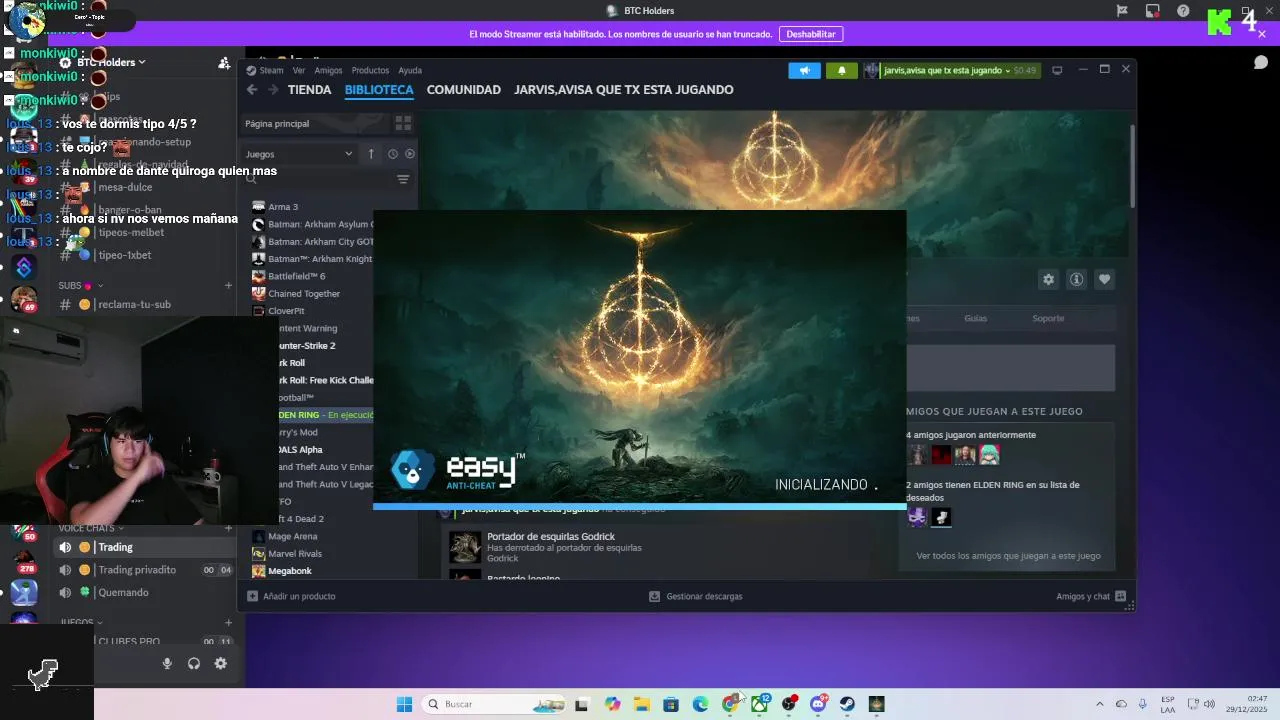This screenshot has height=720, width=1280.
Task: Open Gestionar descargas
Action: click(x=696, y=596)
